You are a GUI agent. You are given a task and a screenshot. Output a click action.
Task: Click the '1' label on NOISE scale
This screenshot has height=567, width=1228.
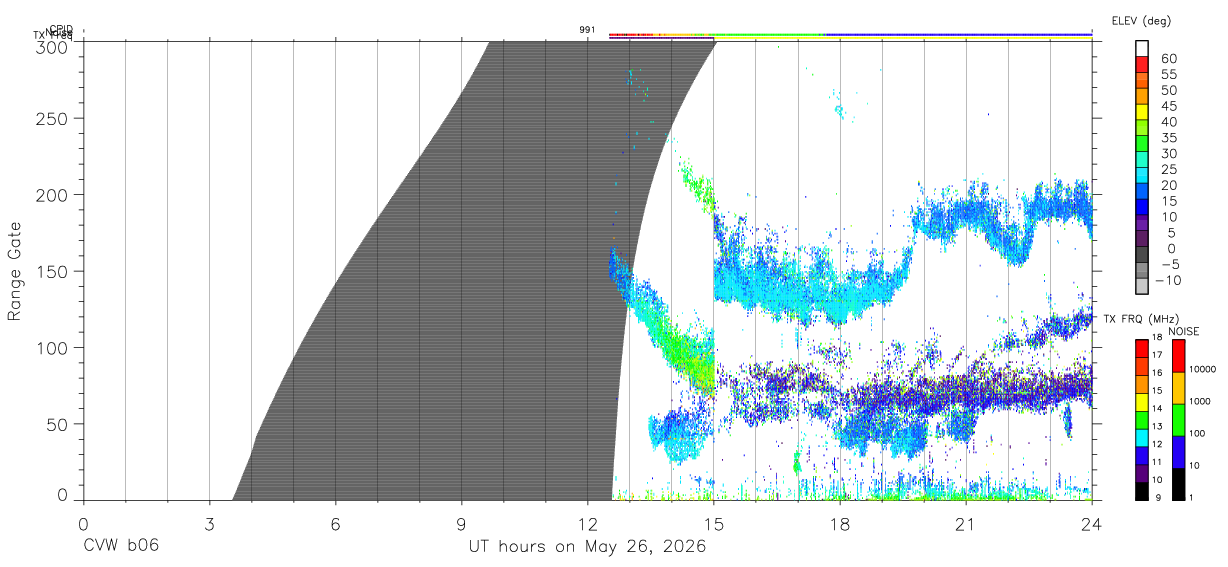tap(1192, 498)
